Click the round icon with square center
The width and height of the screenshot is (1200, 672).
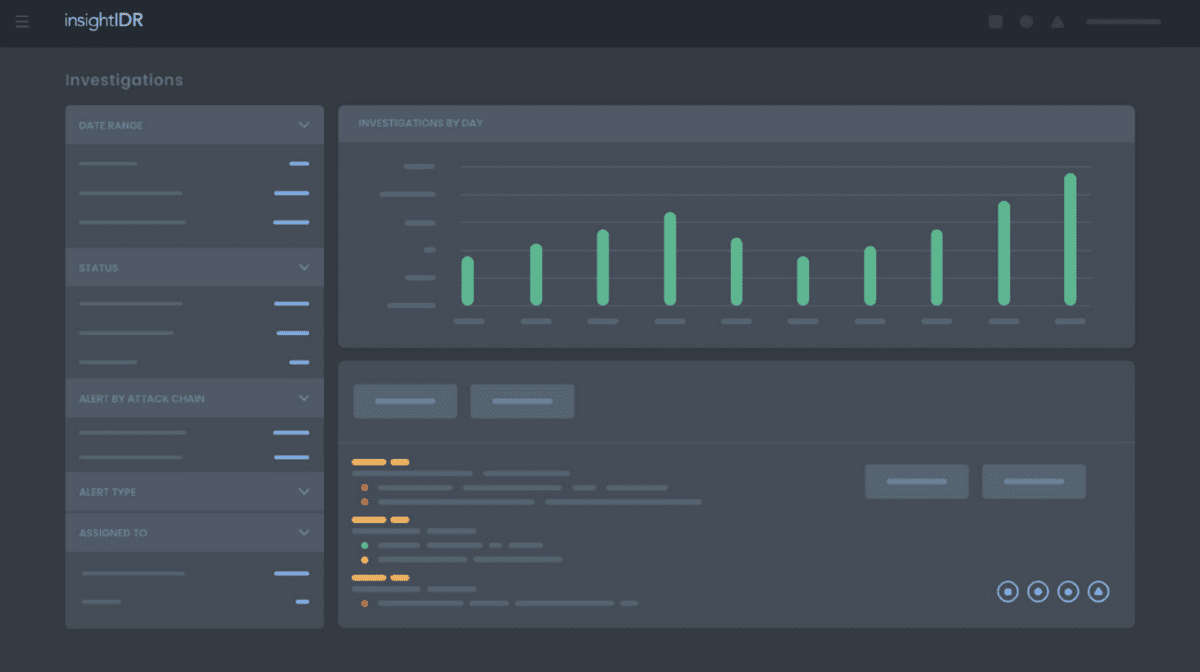pos(1008,592)
